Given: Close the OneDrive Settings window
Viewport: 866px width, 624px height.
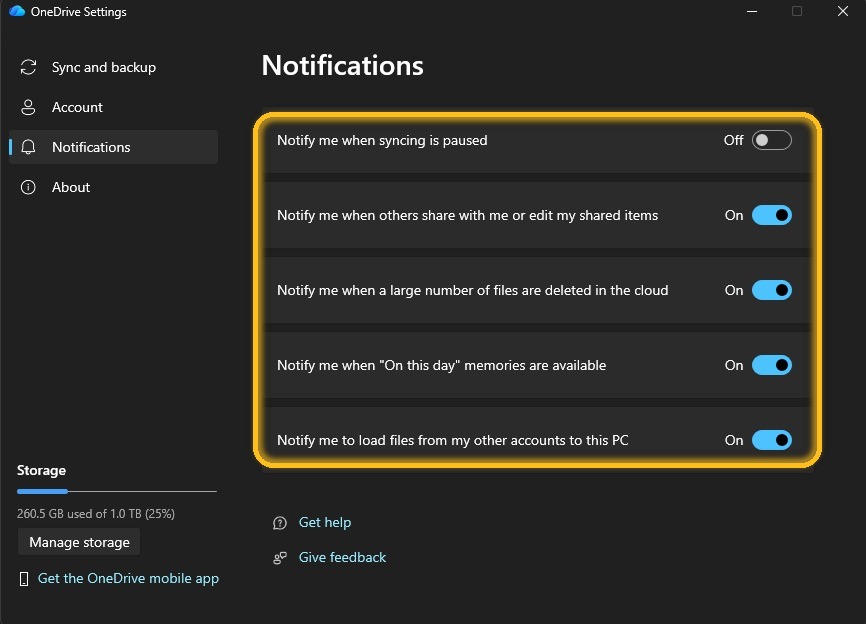Looking at the screenshot, I should pos(842,11).
